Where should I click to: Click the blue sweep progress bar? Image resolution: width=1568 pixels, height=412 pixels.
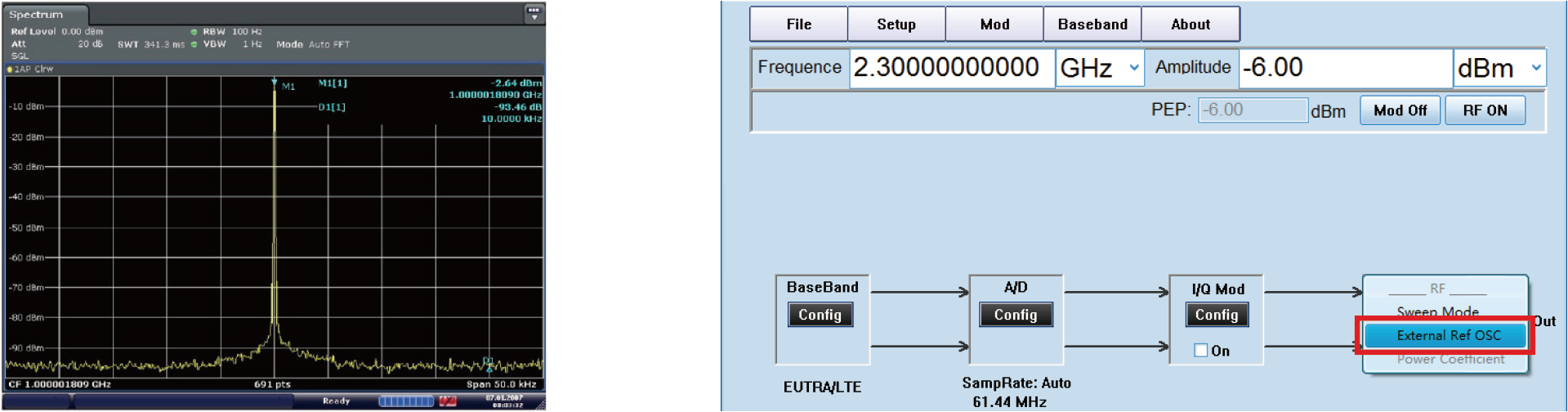[x=406, y=401]
